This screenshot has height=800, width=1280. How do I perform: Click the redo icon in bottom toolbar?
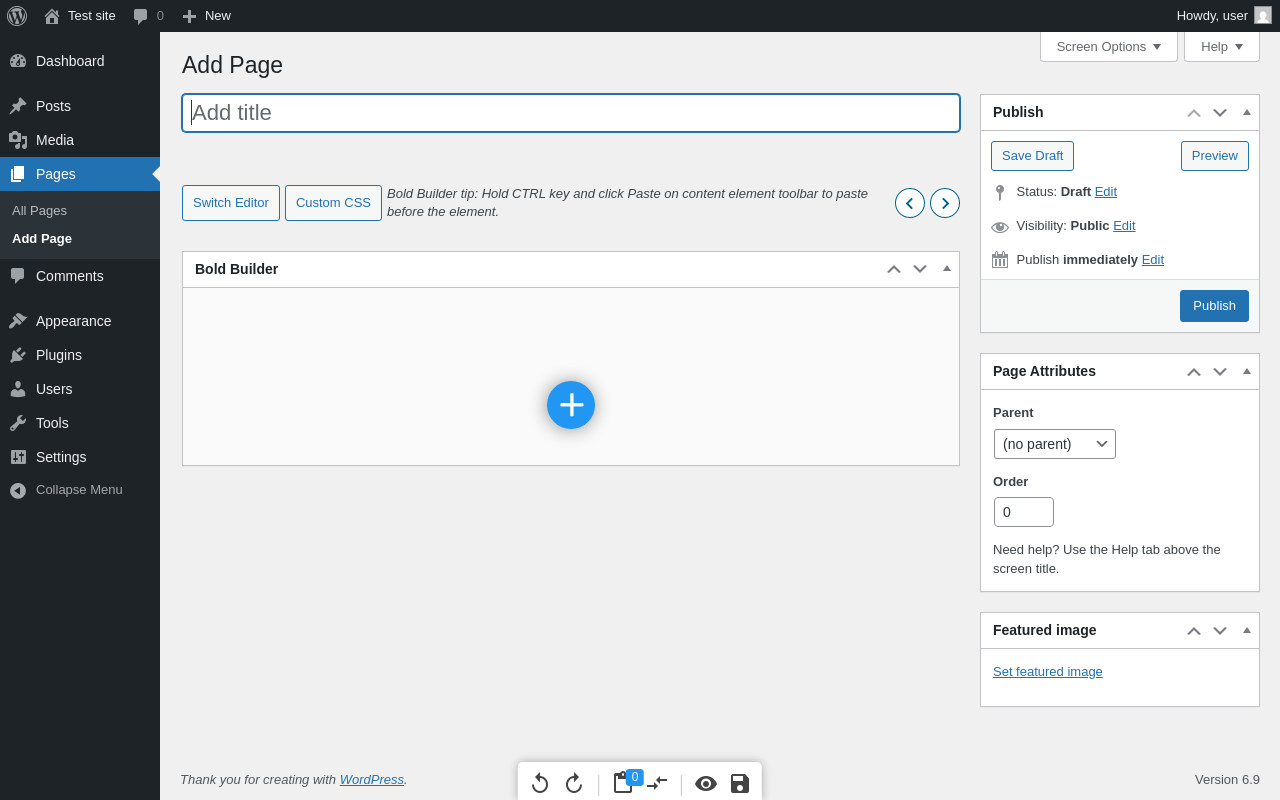(574, 783)
